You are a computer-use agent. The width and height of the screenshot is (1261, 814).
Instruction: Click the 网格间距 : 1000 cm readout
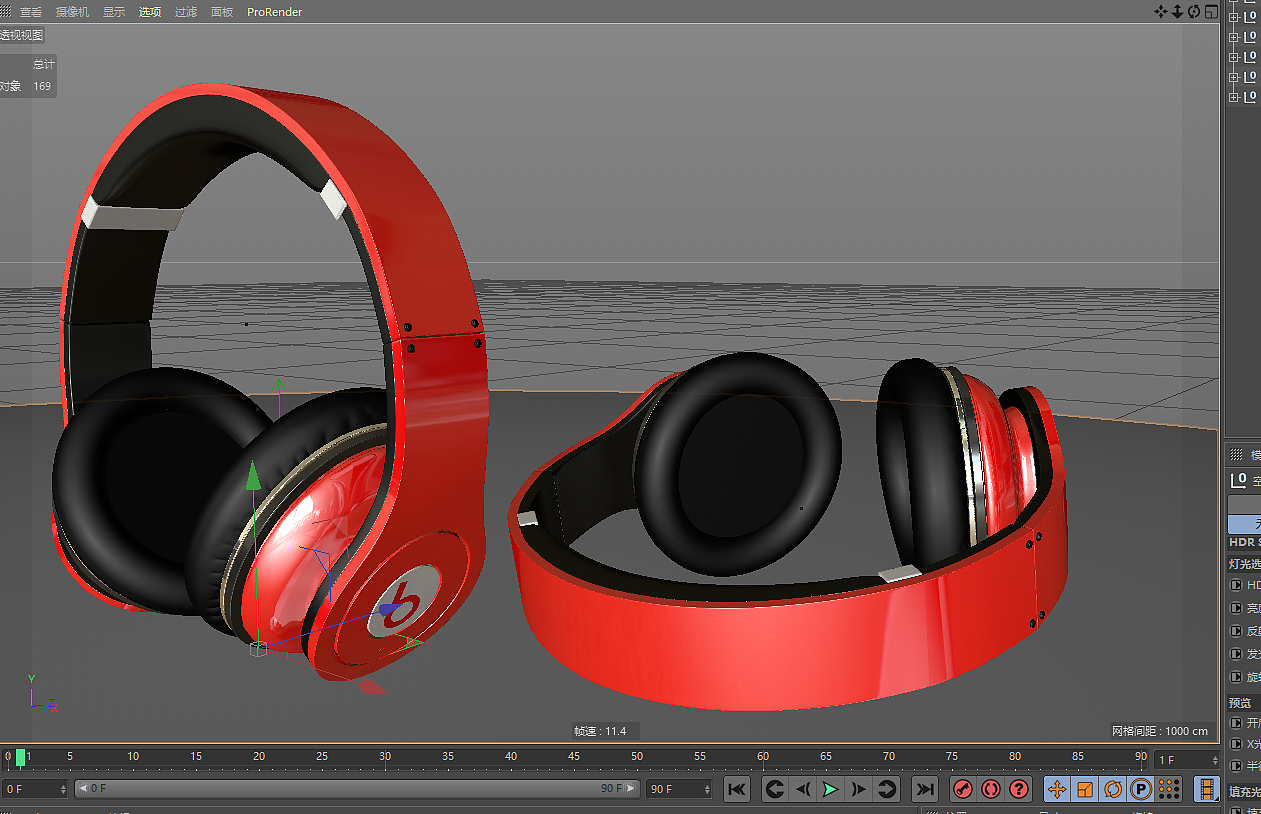click(1160, 731)
